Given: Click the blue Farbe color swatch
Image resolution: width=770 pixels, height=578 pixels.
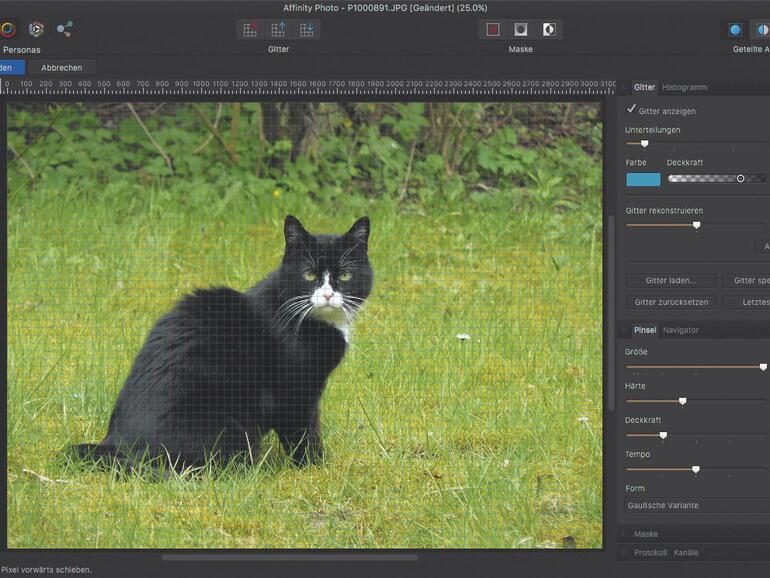Looking at the screenshot, I should pyautogui.click(x=643, y=179).
